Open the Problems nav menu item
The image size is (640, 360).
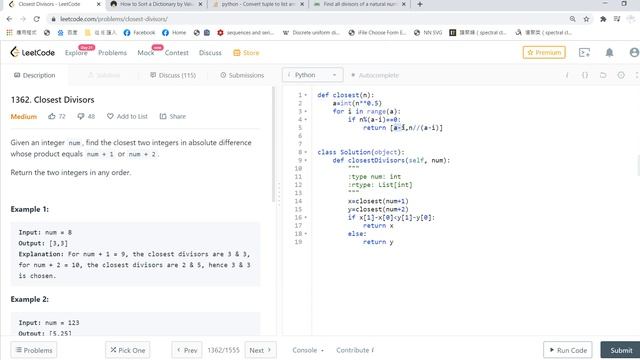pyautogui.click(x=112, y=53)
